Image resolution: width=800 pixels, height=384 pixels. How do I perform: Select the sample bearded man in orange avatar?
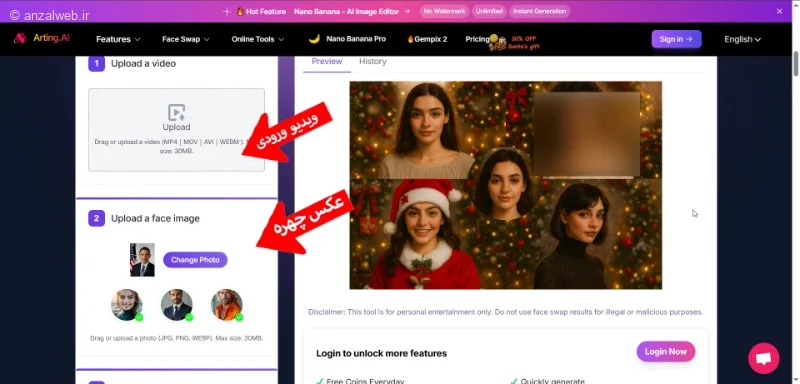point(227,304)
